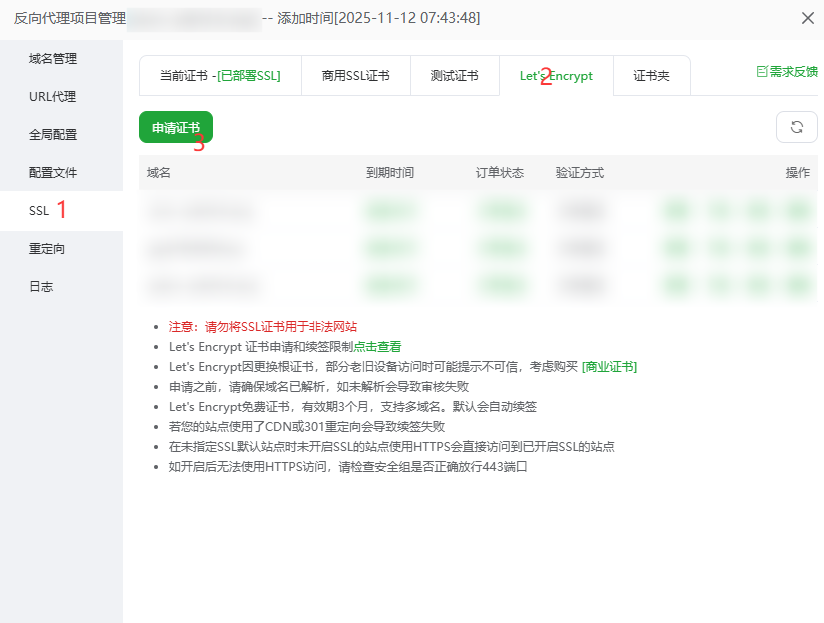Click the 点击查看 renewal limits link
824x623 pixels.
click(x=377, y=347)
